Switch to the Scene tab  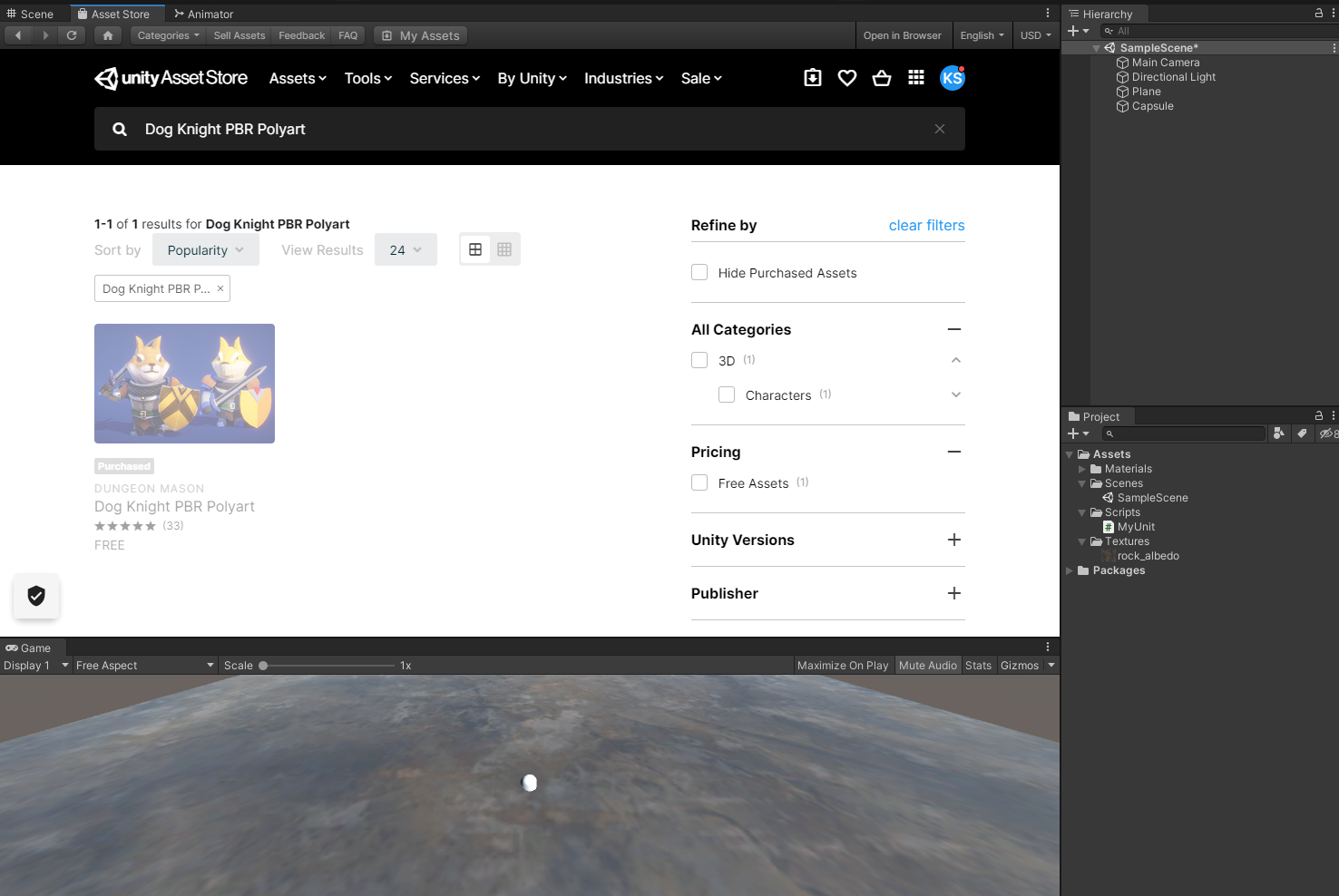click(x=30, y=14)
